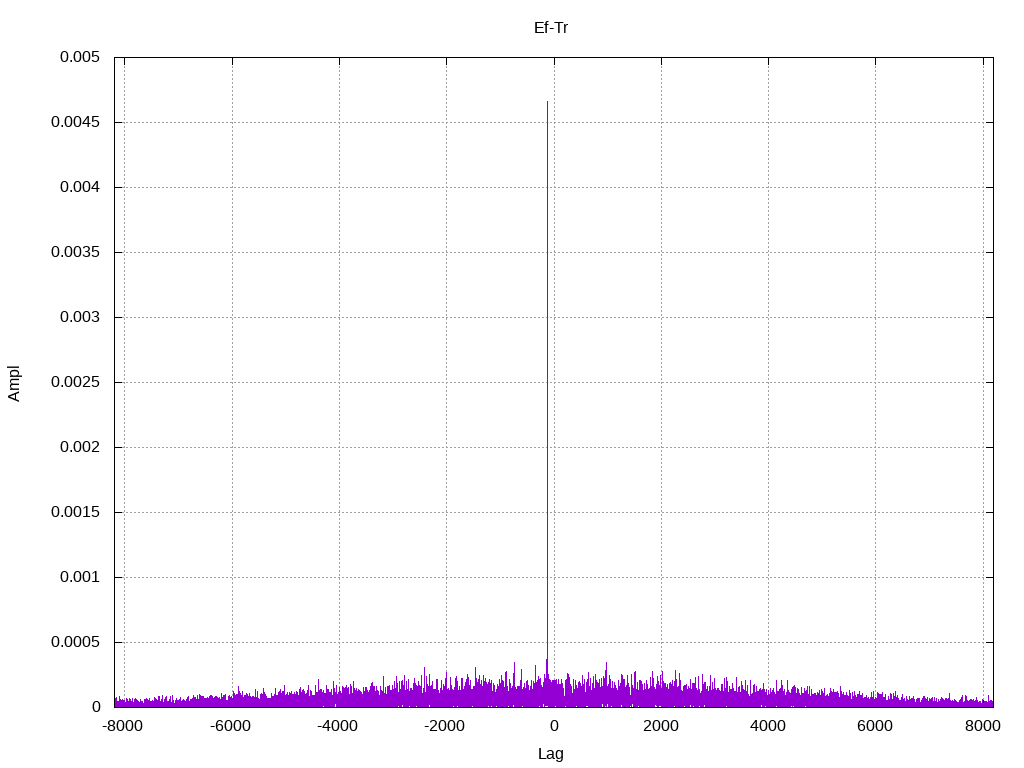Click the y-axis value 0.0045
Viewport: 1024px width, 768px height.
tap(75, 122)
